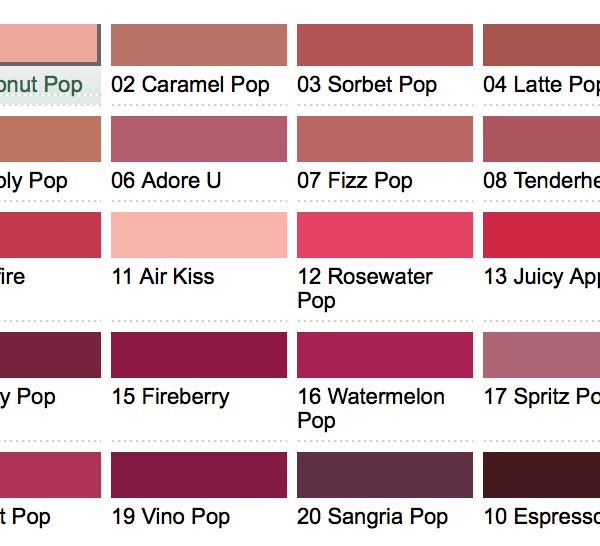Image resolution: width=600 pixels, height=546 pixels.
Task: Choose the 17 Spritz Pop color swatch
Action: pos(541,355)
